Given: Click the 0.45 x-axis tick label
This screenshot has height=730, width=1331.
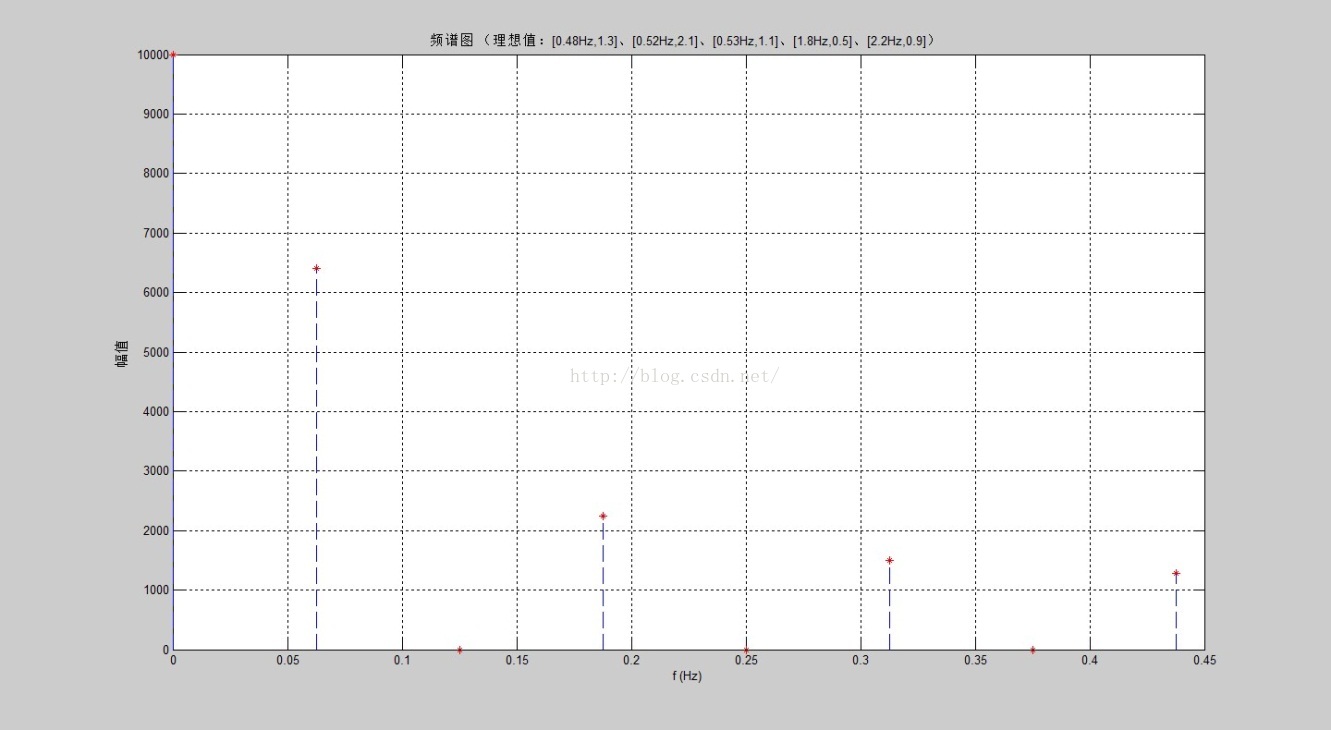Looking at the screenshot, I should (1204, 661).
